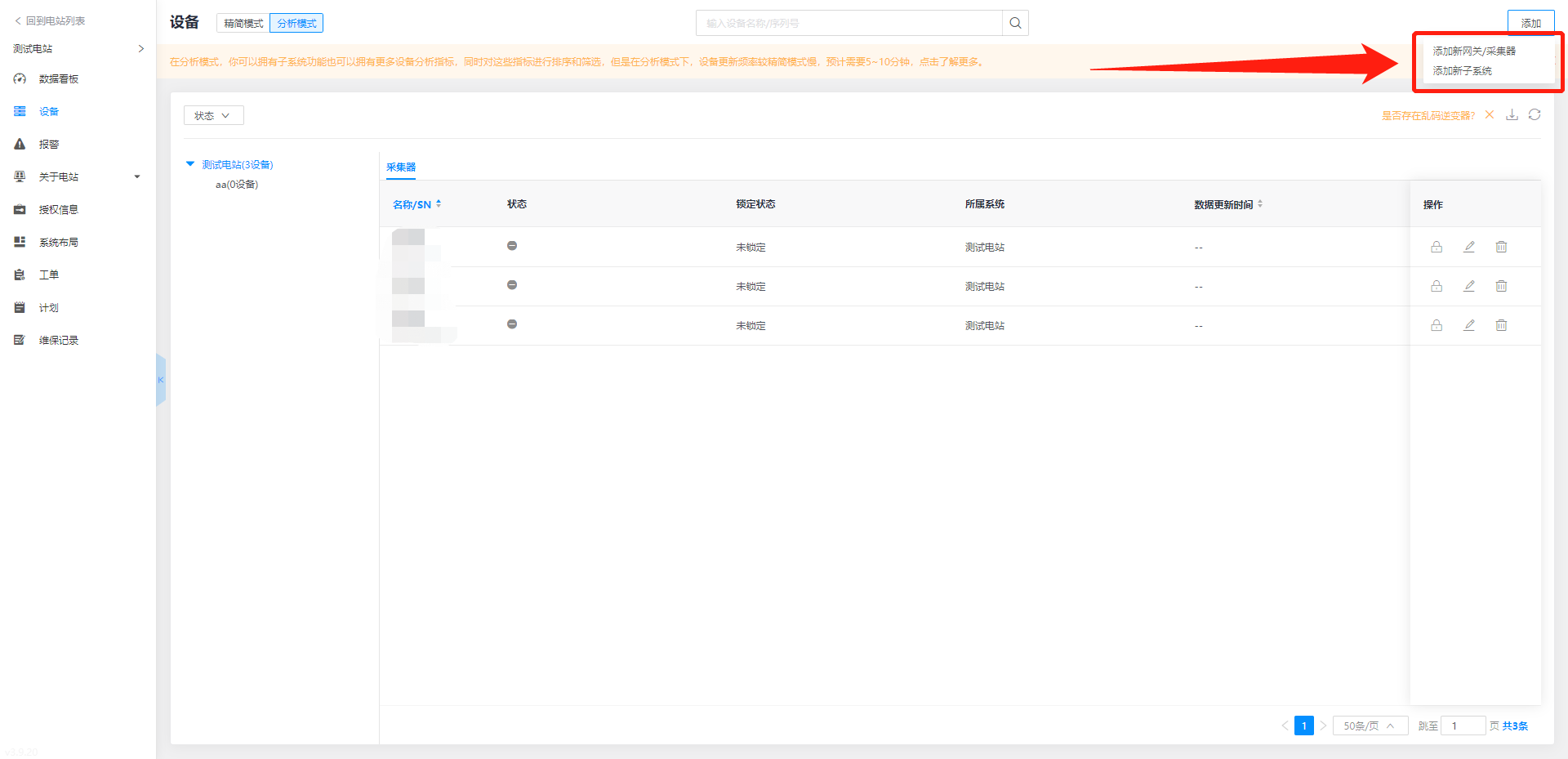The image size is (1568, 759).
Task: Delete the third device row
Action: [1501, 325]
